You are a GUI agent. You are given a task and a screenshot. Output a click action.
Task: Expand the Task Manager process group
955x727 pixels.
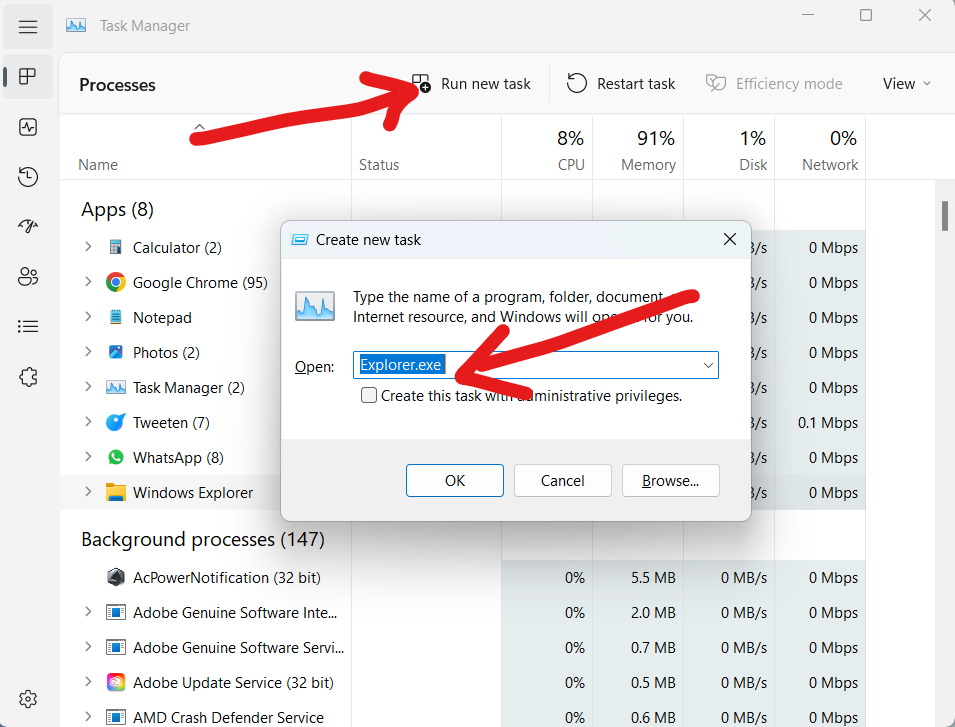[x=88, y=387]
